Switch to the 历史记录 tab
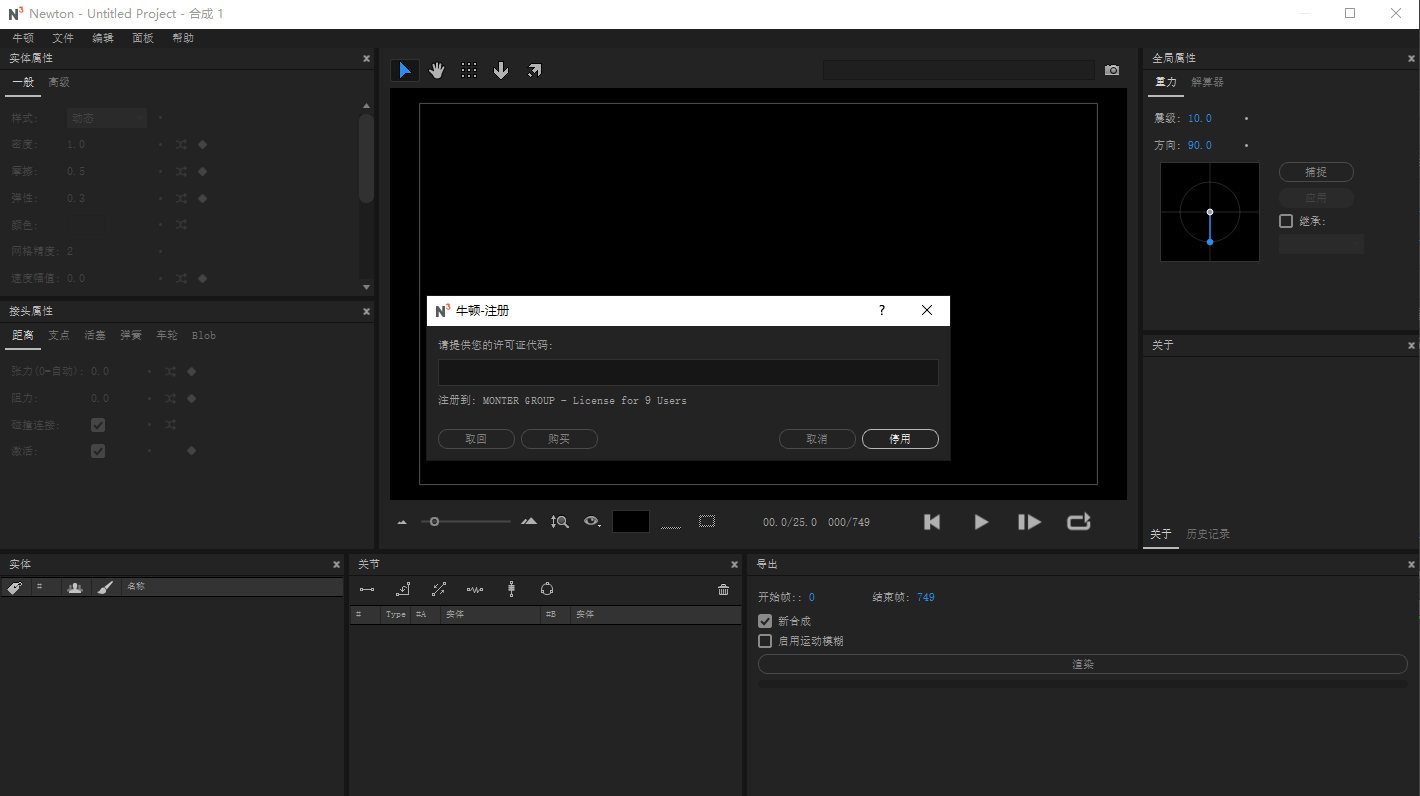The width and height of the screenshot is (1420, 796). 1208,535
